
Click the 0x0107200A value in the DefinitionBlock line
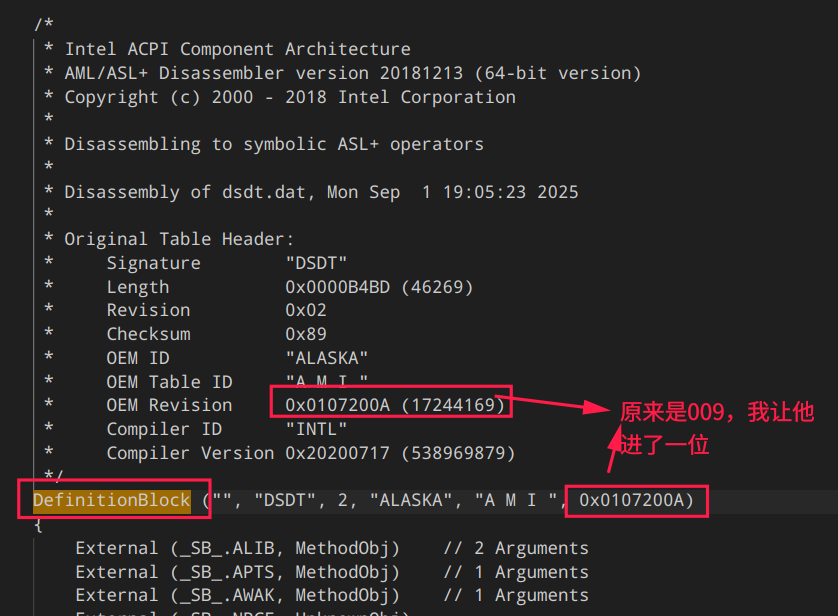pos(632,500)
